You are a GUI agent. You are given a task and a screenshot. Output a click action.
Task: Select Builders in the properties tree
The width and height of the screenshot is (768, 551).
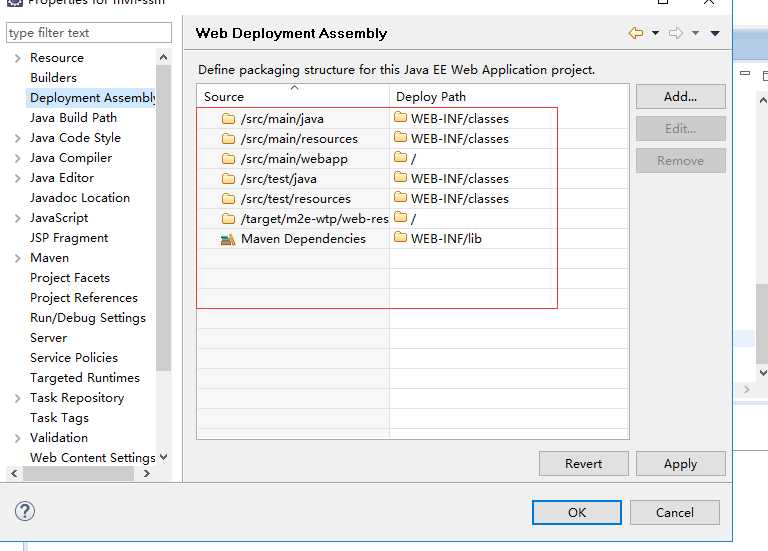pos(53,78)
